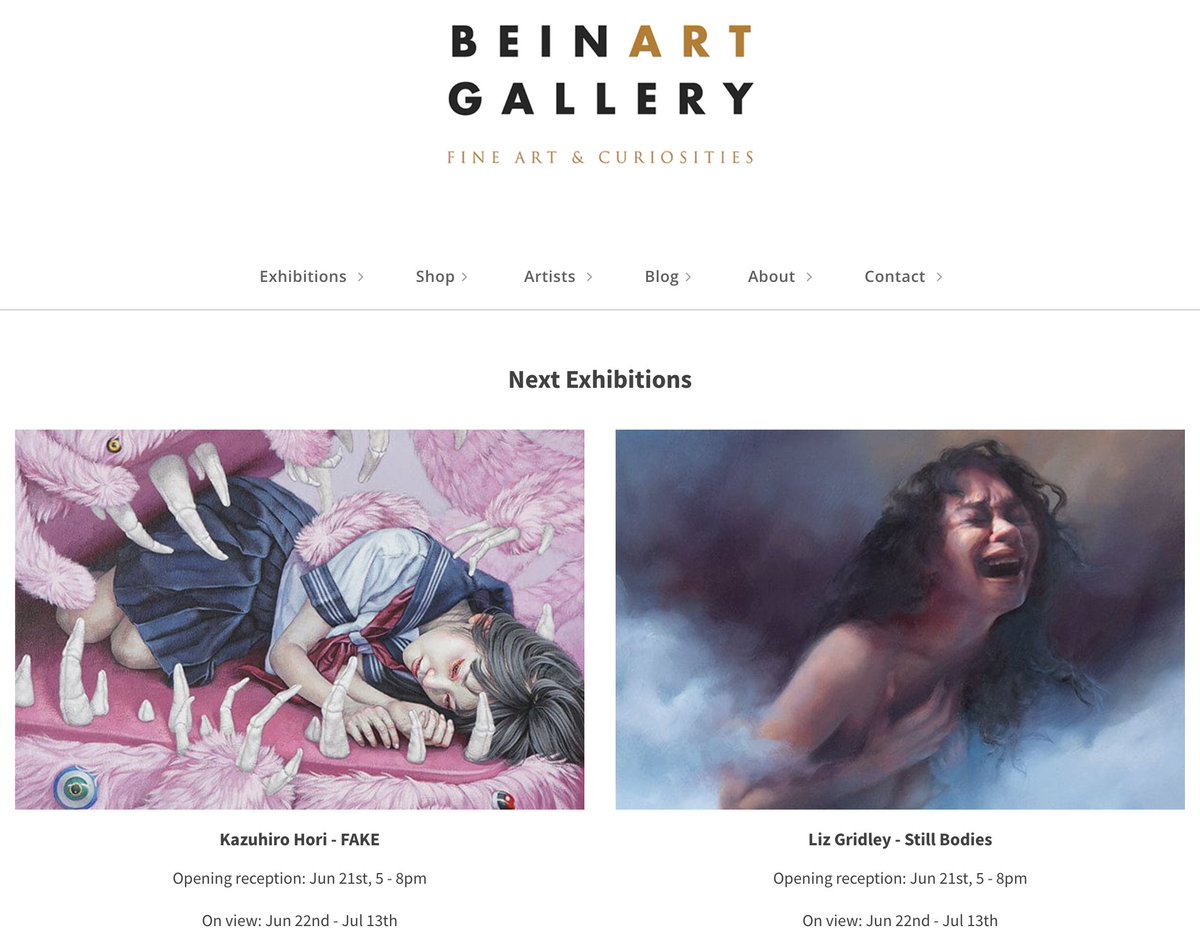Expand the arrow next to Contact

click(x=939, y=277)
